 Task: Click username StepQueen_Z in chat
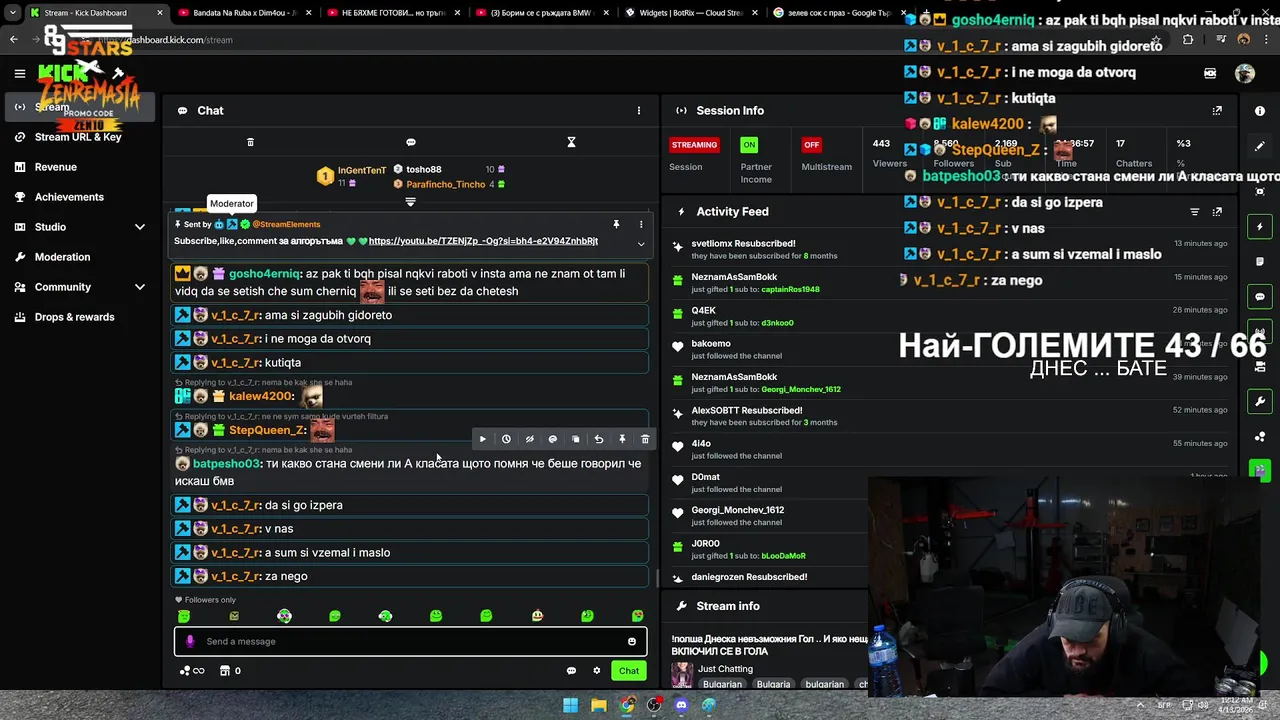pos(265,430)
